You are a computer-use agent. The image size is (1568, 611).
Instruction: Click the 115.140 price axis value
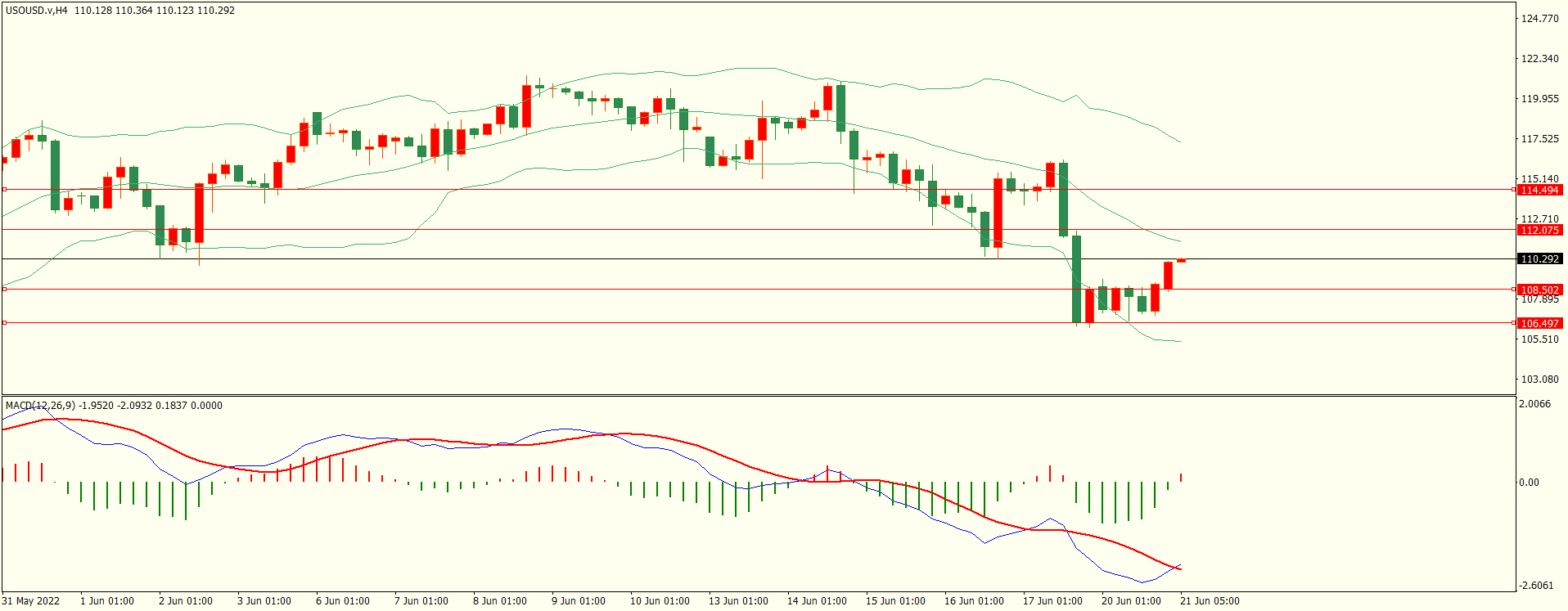[1539, 178]
